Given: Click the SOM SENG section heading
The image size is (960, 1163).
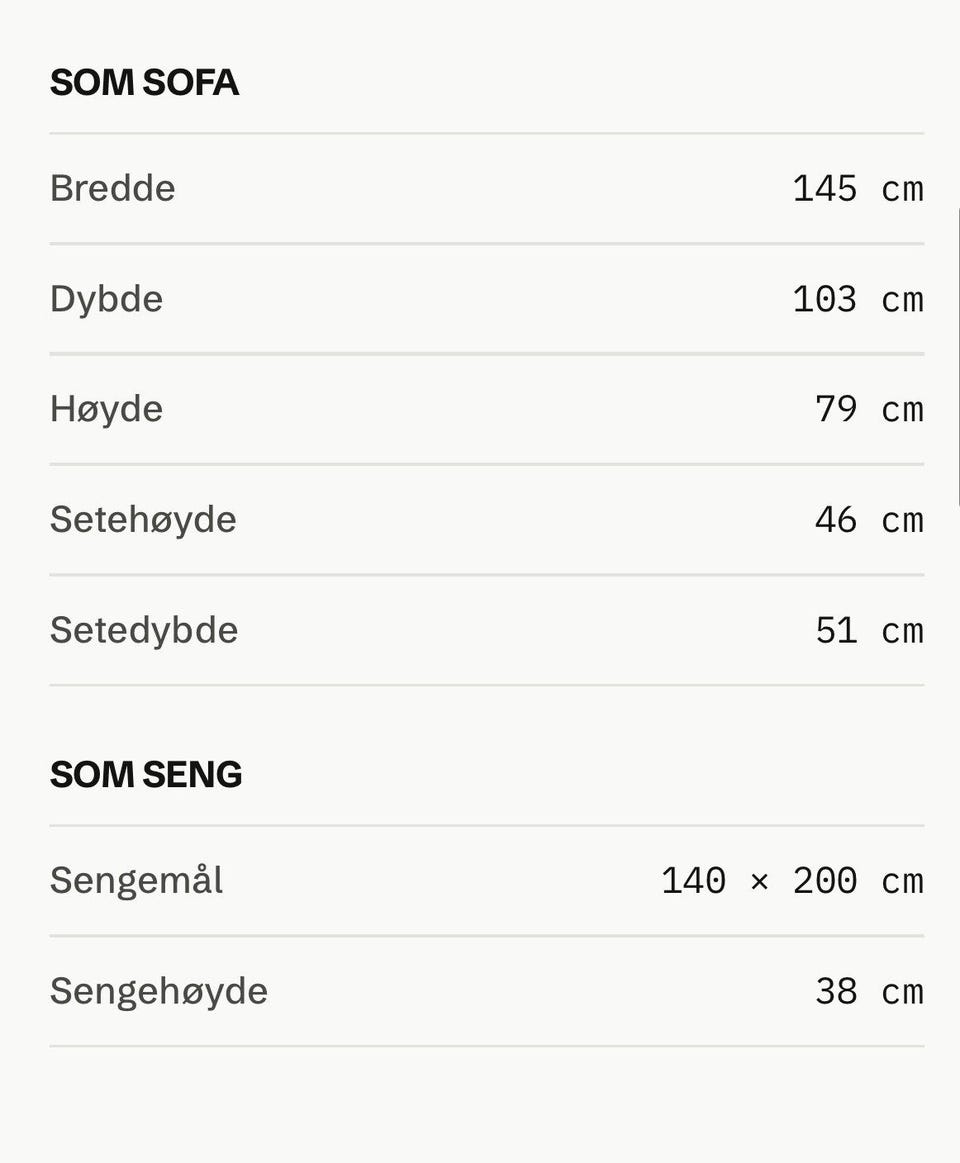Looking at the screenshot, I should point(146,774).
